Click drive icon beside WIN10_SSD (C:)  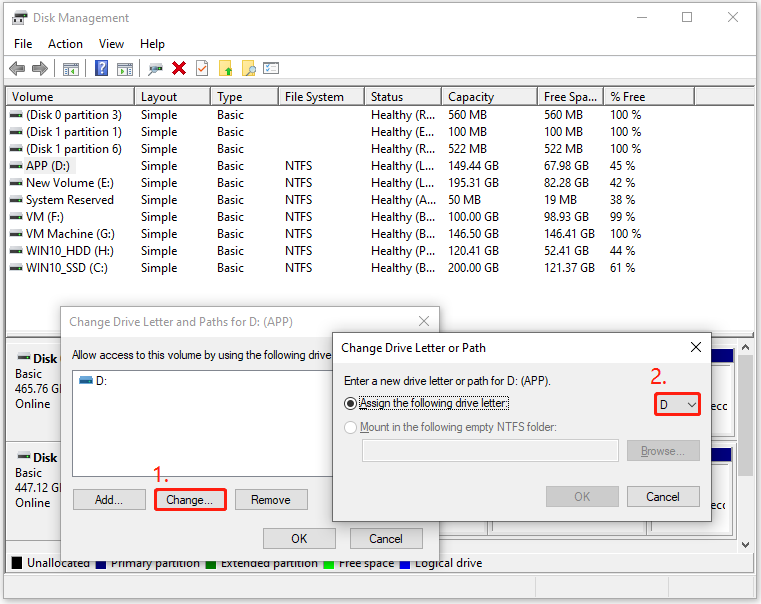pos(16,268)
